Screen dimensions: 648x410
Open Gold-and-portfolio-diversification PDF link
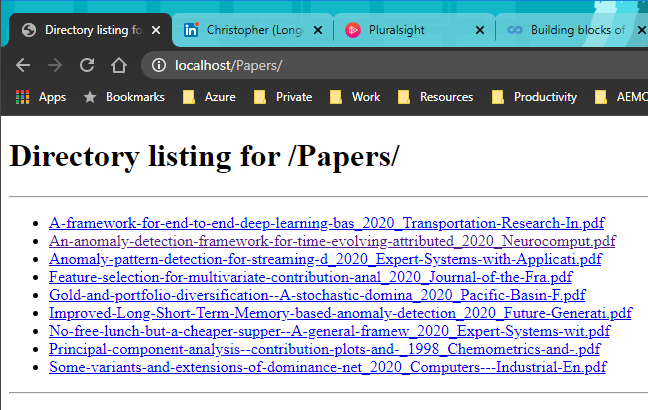coord(317,295)
